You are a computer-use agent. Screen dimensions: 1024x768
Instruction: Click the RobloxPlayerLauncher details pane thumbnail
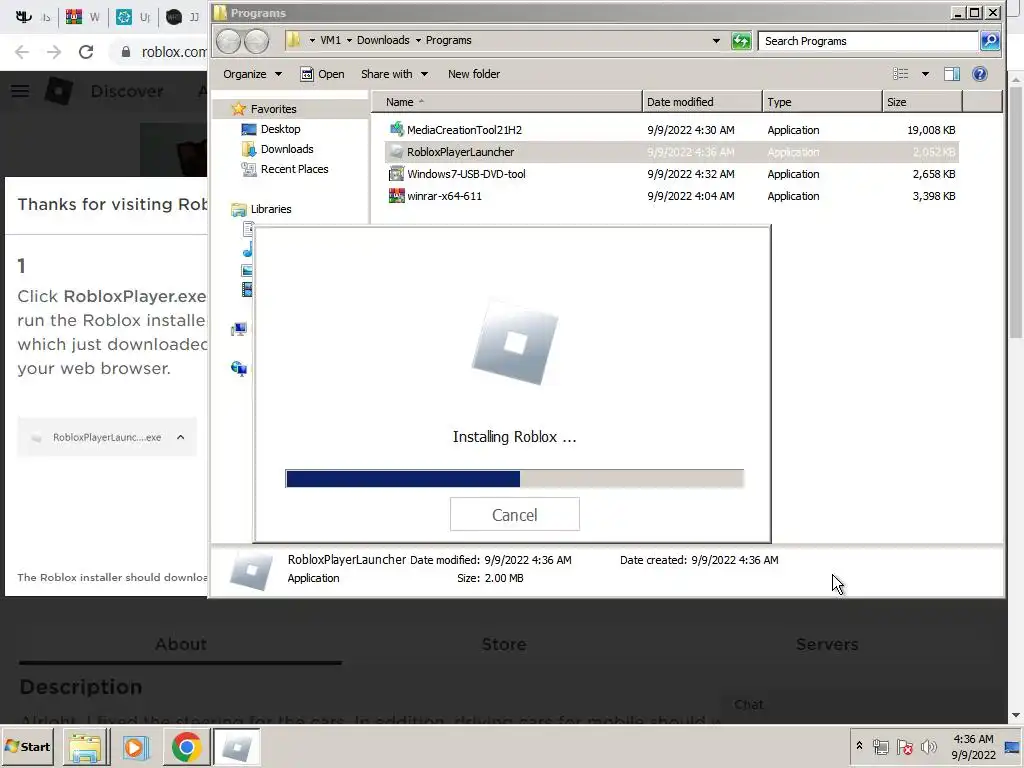pos(251,570)
